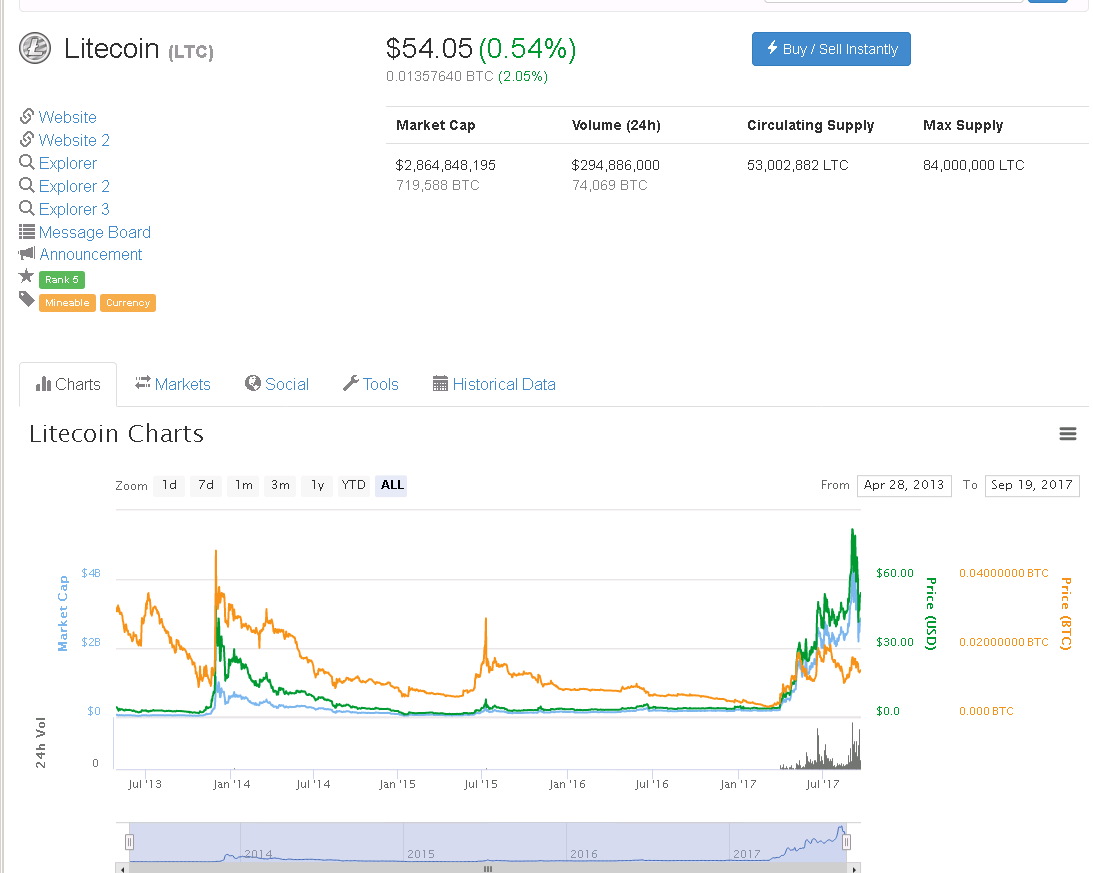Click left scroll arrow of chart navigator
The image size is (1093, 873).
tap(123, 869)
